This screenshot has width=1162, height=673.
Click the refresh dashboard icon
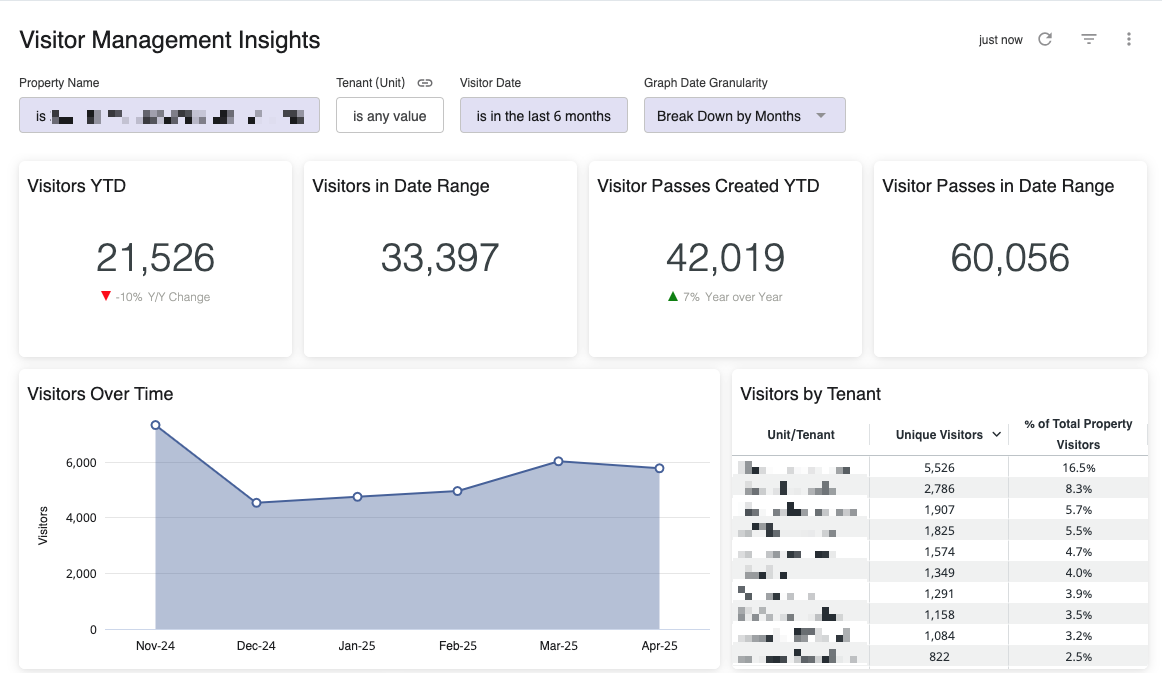1045,39
